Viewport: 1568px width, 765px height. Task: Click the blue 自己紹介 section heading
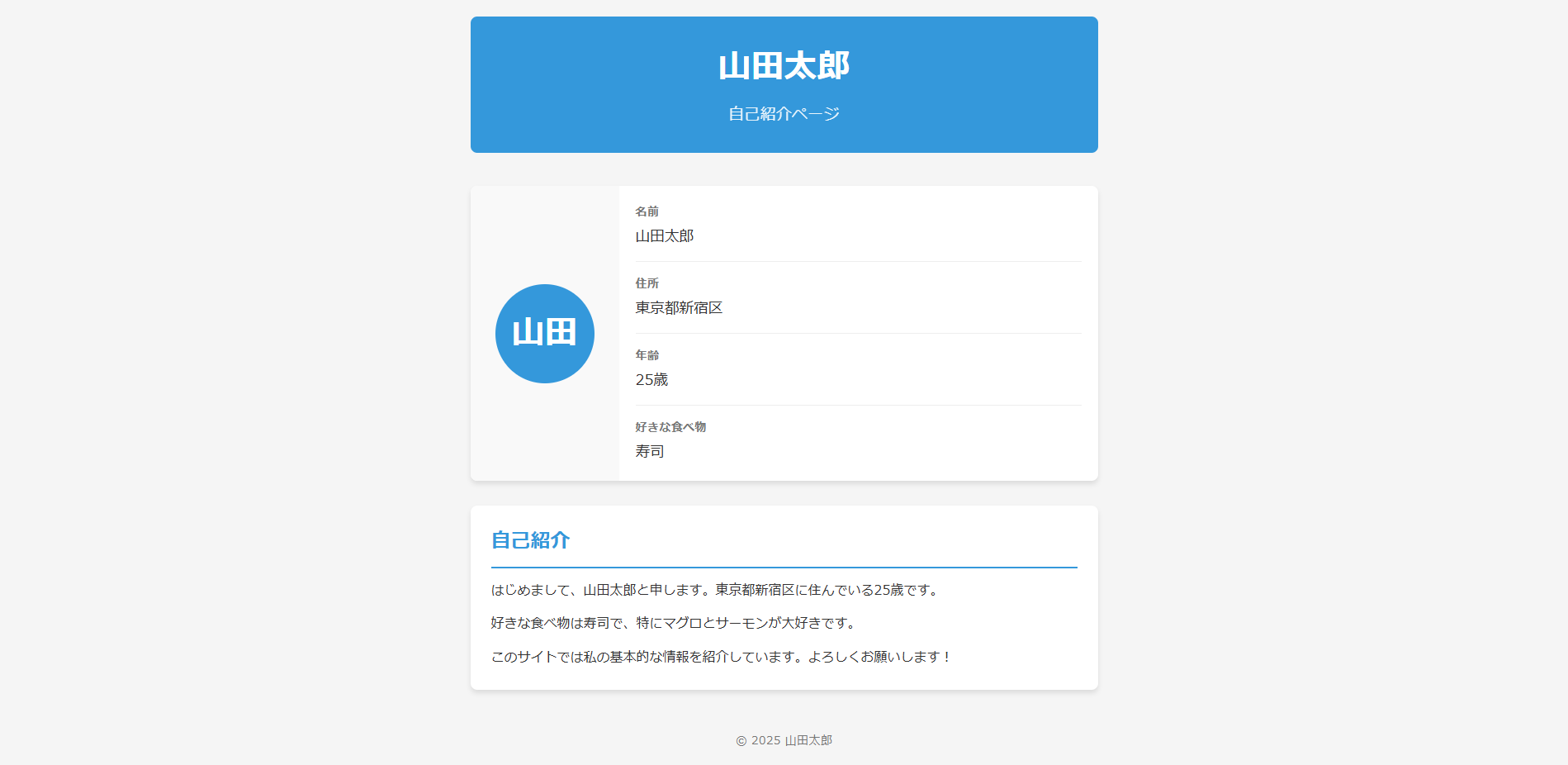pyautogui.click(x=530, y=540)
